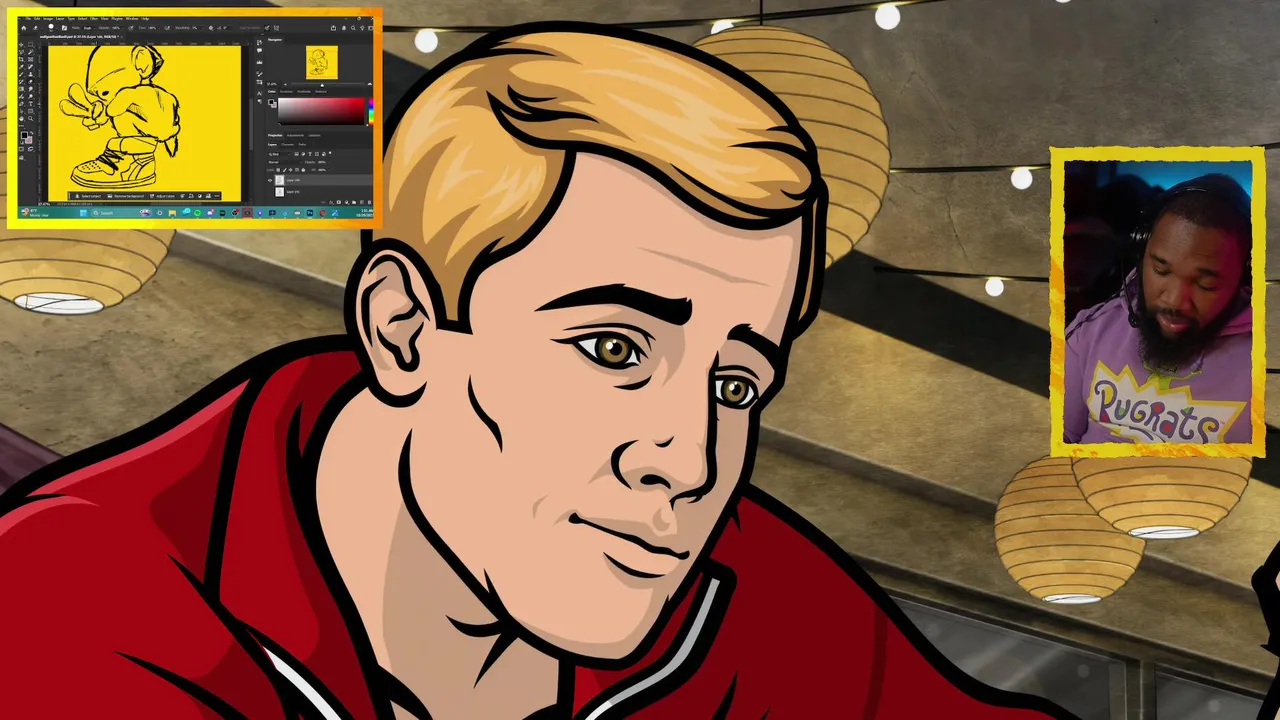Select the Hand tool
Viewport: 1280px width, 720px height.
[x=21, y=118]
